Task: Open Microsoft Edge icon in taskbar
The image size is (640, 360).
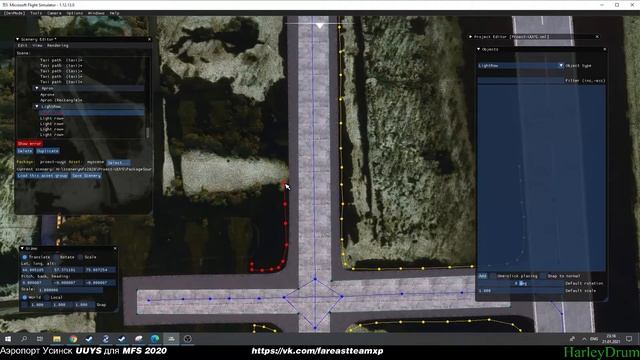Action: click(155, 339)
